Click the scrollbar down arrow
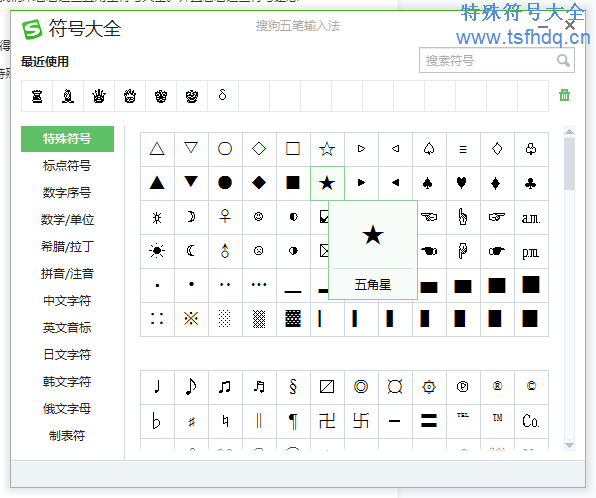This screenshot has width=596, height=498. pyautogui.click(x=569, y=445)
